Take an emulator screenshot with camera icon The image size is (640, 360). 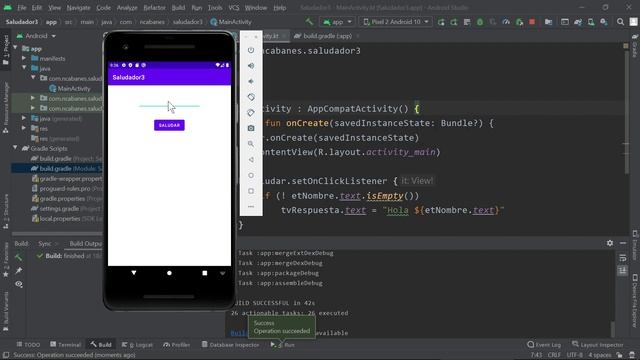[x=251, y=128]
